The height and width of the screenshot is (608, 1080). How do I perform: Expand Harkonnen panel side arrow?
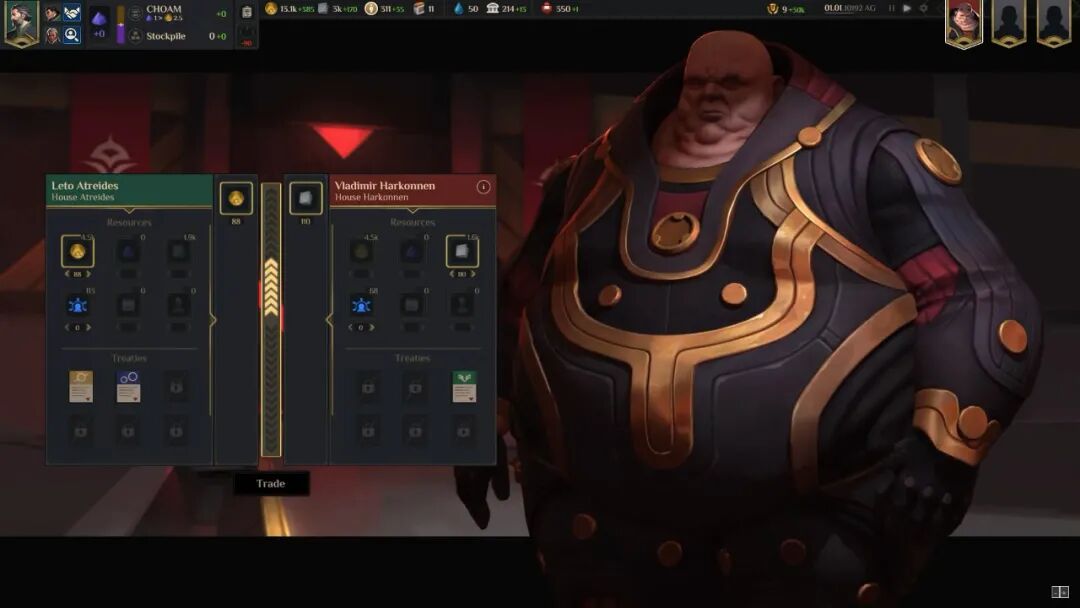(x=329, y=320)
